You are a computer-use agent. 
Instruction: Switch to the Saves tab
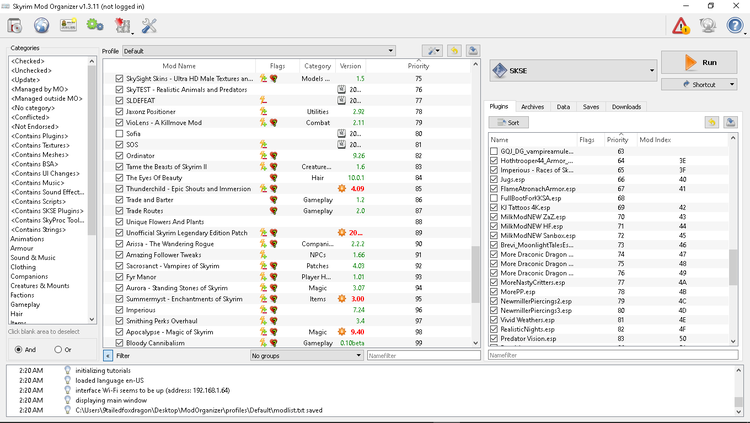click(x=591, y=107)
